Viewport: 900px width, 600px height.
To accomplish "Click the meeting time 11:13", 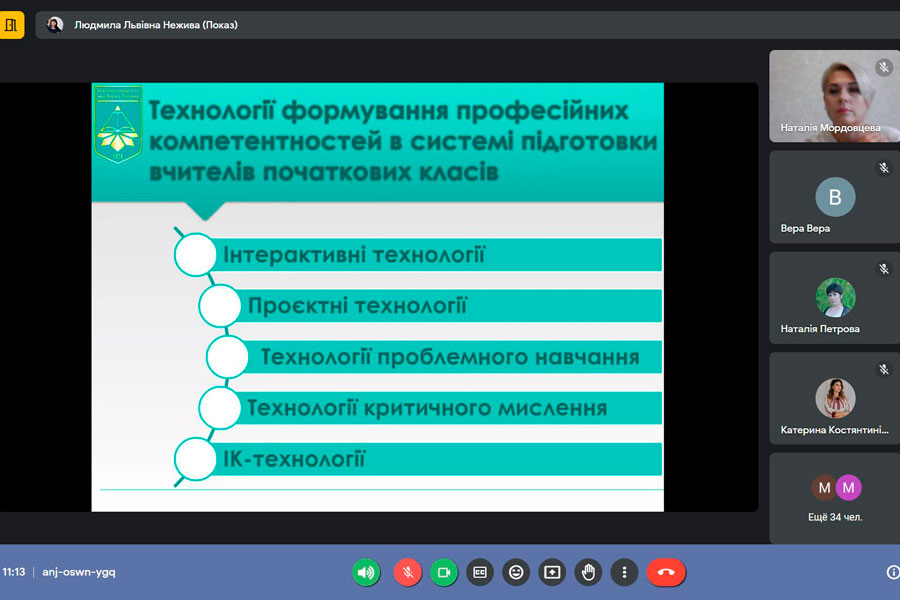I will (x=14, y=572).
